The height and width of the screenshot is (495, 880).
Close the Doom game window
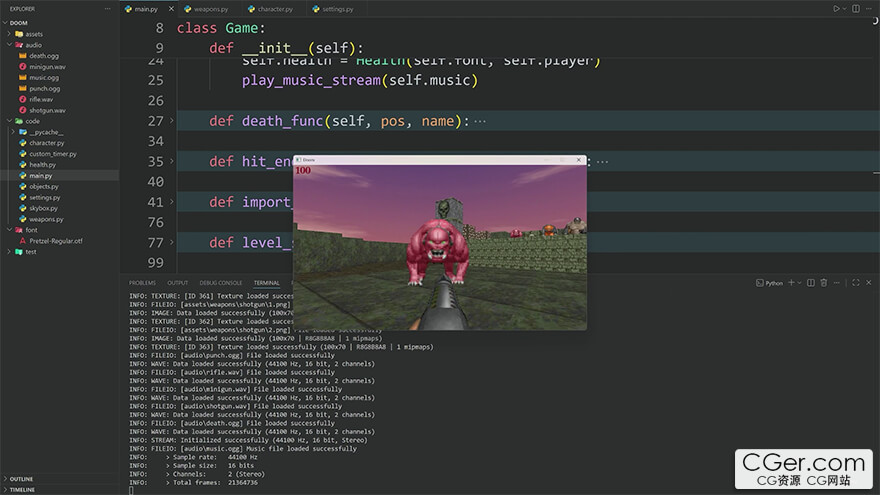pos(579,160)
